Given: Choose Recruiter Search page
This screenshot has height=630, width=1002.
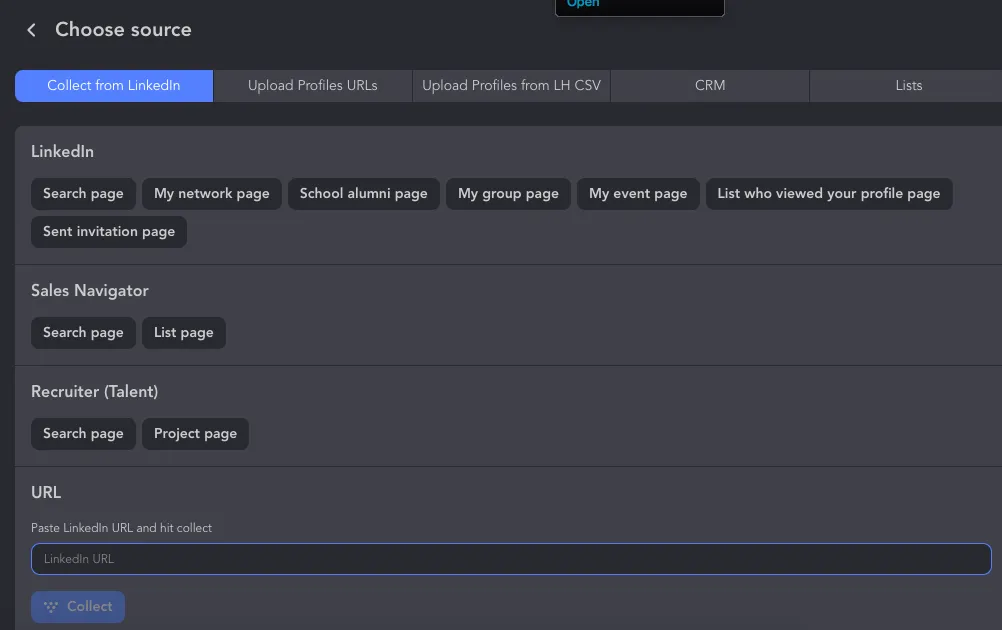Looking at the screenshot, I should [x=83, y=434].
